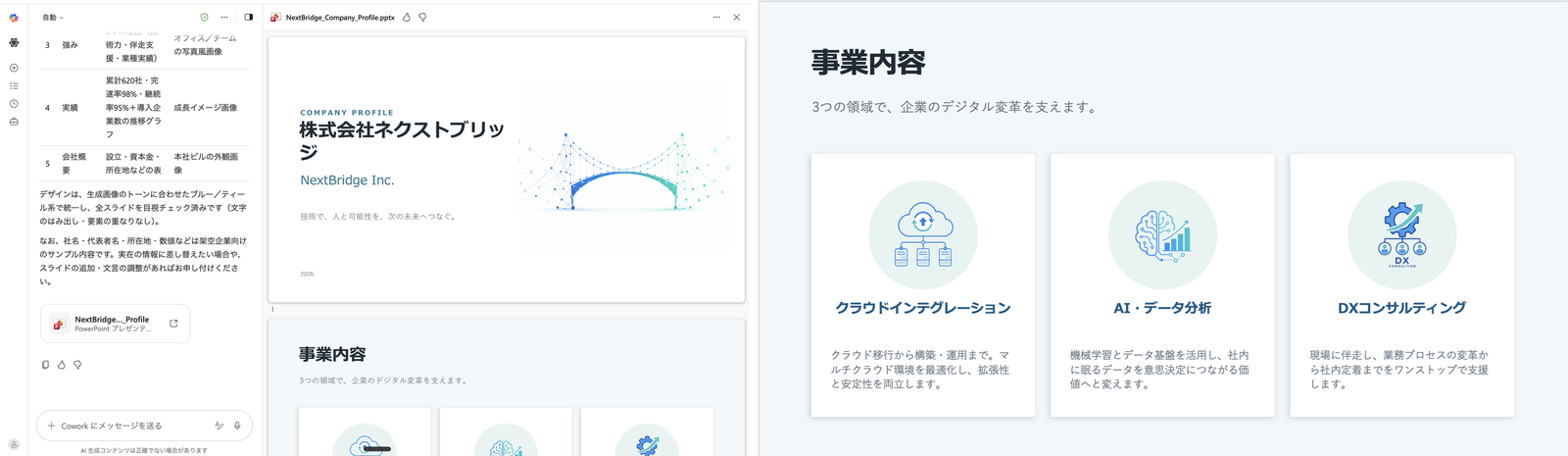Expand the 自動 mode dropdown
Viewport: 1568px width, 456px height.
pos(53,18)
